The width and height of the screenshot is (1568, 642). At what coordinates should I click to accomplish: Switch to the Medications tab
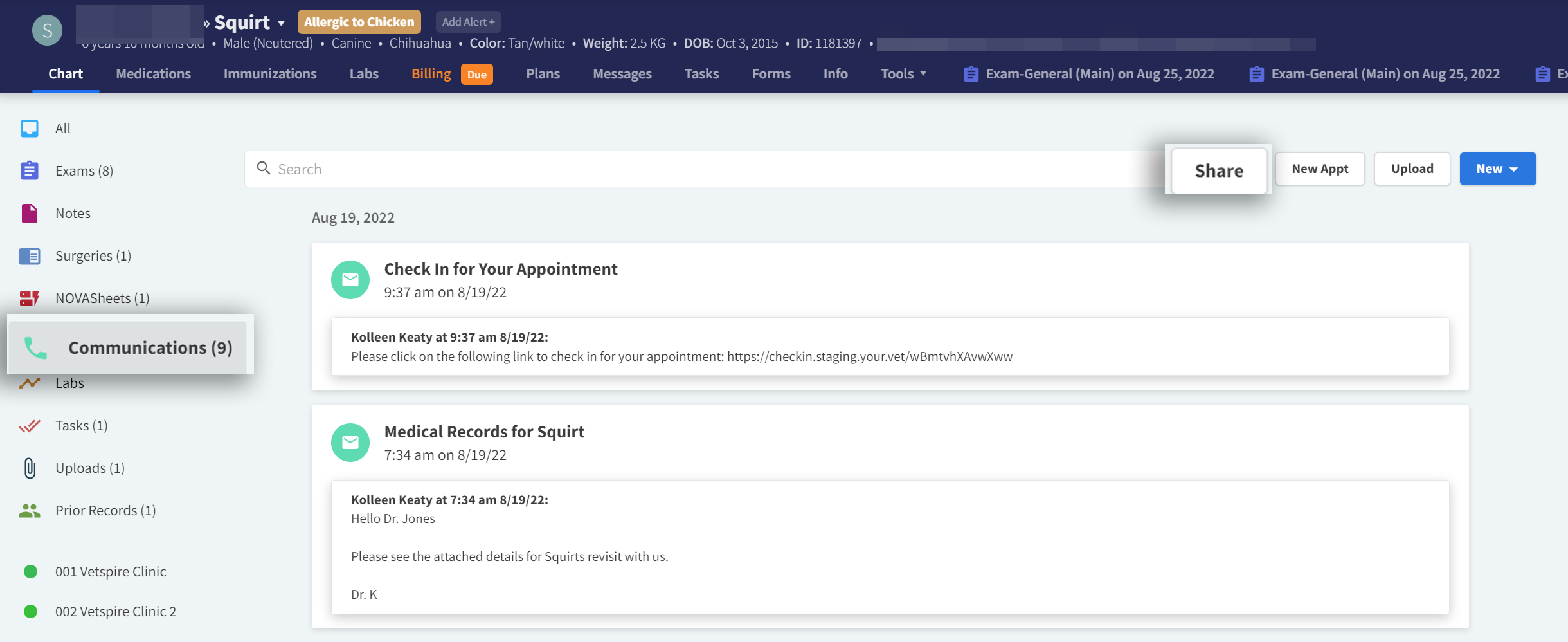153,74
